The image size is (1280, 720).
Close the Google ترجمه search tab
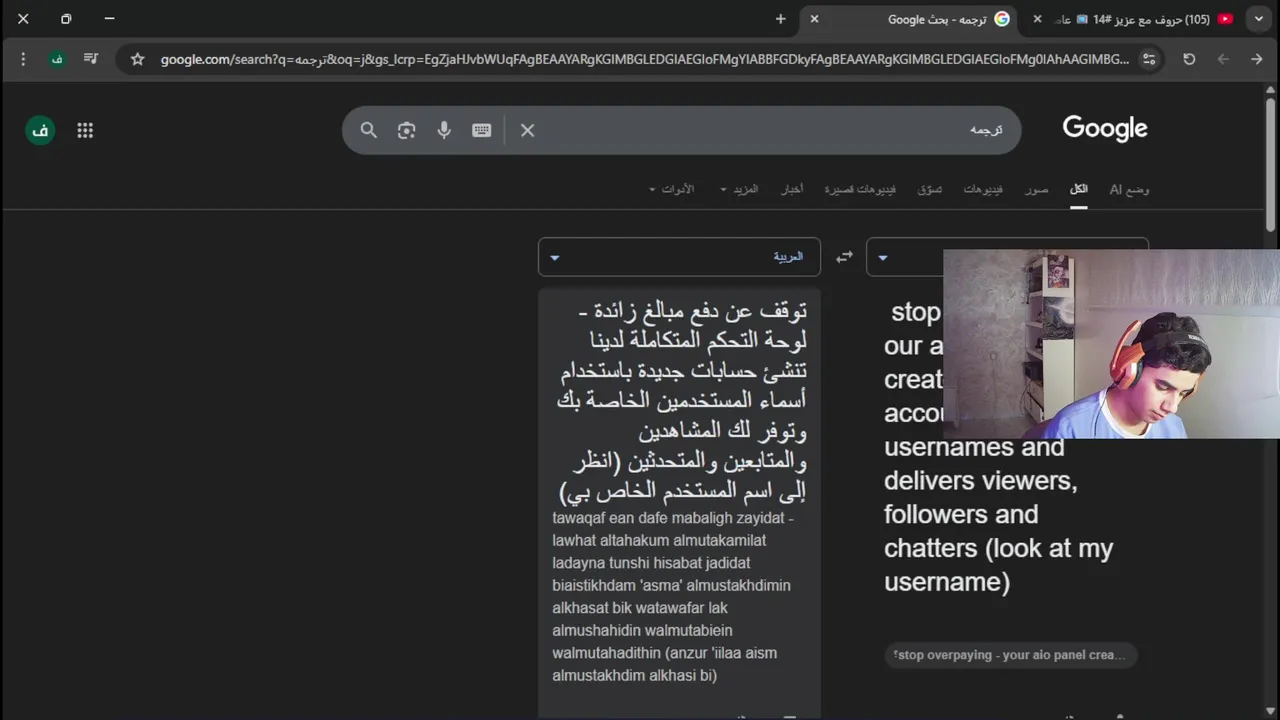pos(814,19)
